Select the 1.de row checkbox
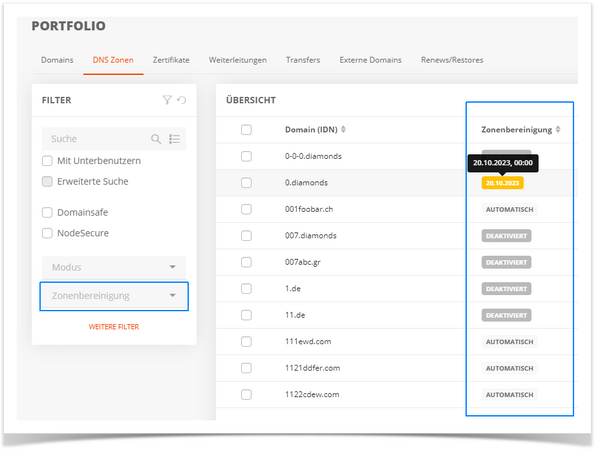The width and height of the screenshot is (600, 452). 246,289
